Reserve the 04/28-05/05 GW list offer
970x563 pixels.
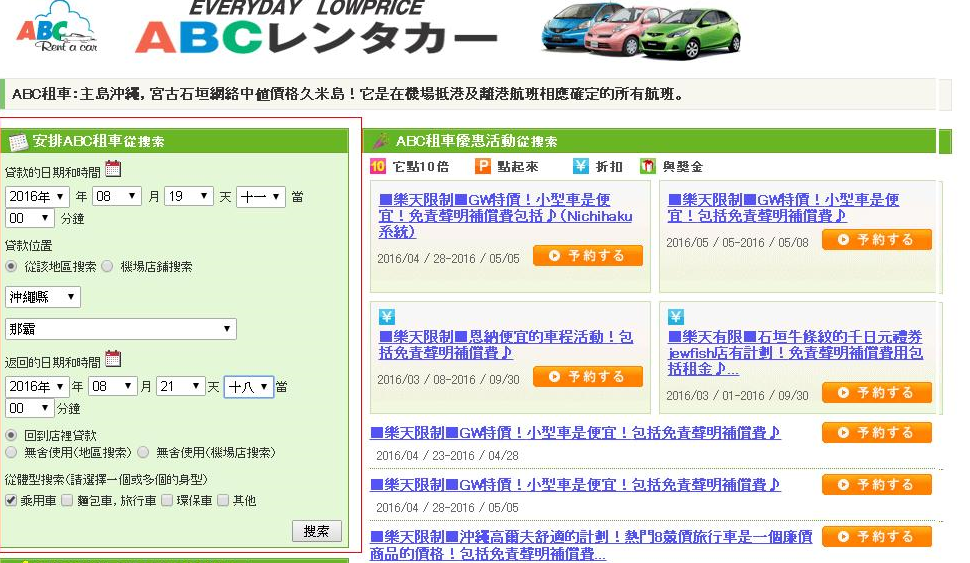(x=877, y=484)
